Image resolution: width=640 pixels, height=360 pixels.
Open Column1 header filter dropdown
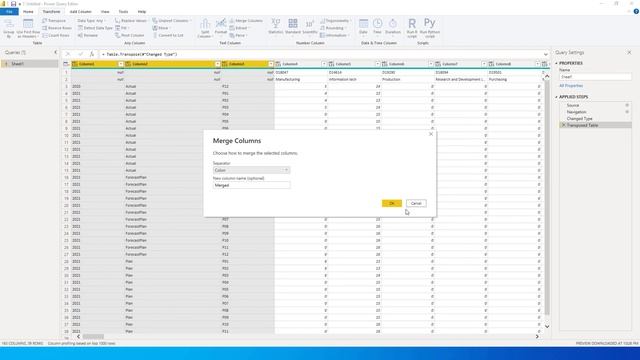(x=120, y=64)
